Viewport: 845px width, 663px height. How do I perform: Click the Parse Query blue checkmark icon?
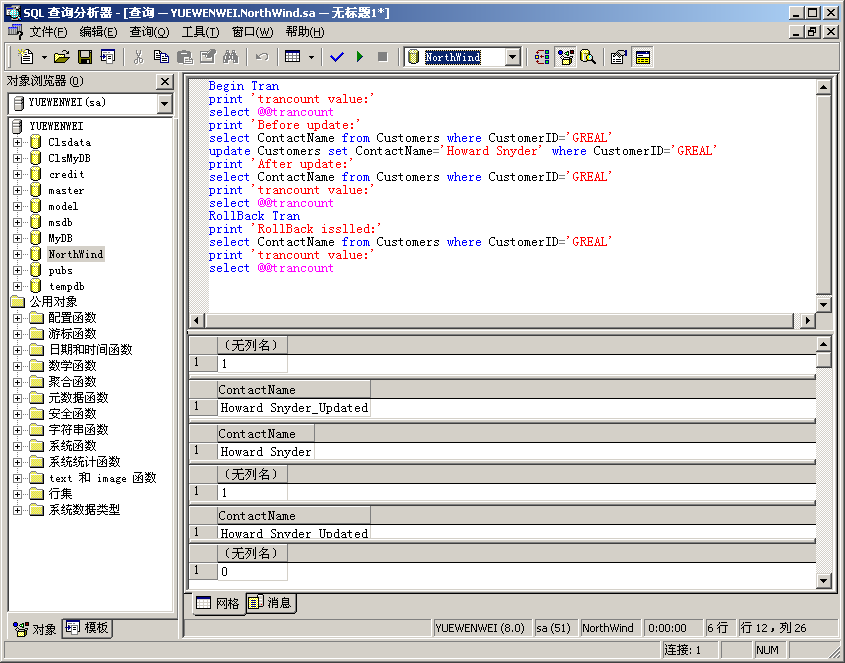337,57
